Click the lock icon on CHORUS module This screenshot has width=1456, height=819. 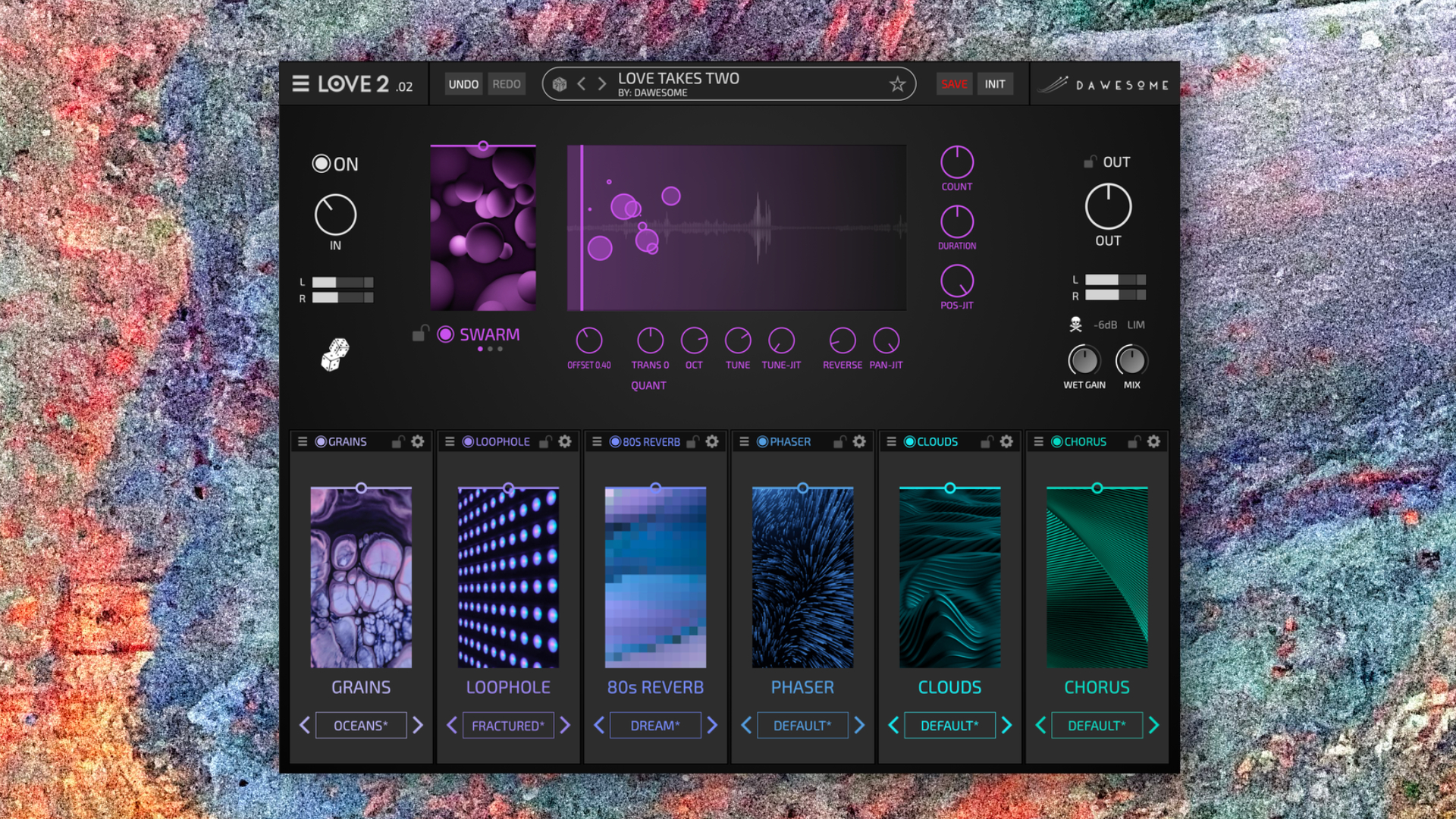1134,441
